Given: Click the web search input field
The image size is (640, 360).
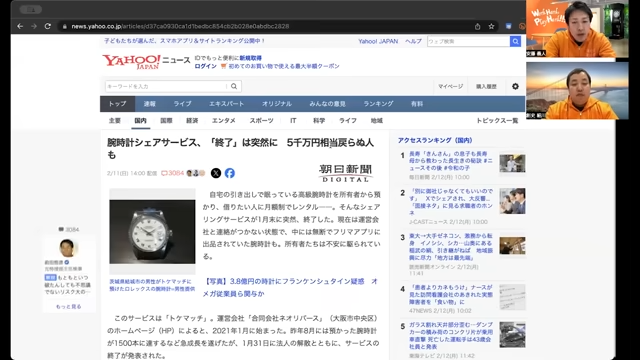Looking at the screenshot, I should pyautogui.click(x=468, y=41).
